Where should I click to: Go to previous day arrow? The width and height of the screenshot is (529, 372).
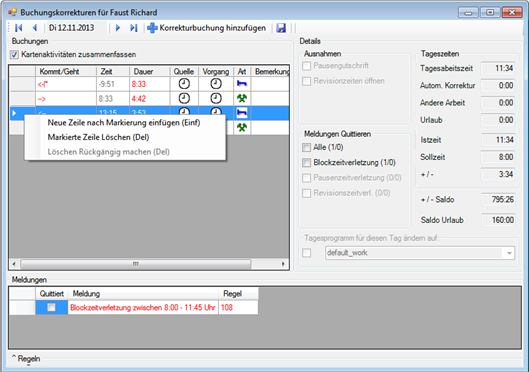click(35, 28)
